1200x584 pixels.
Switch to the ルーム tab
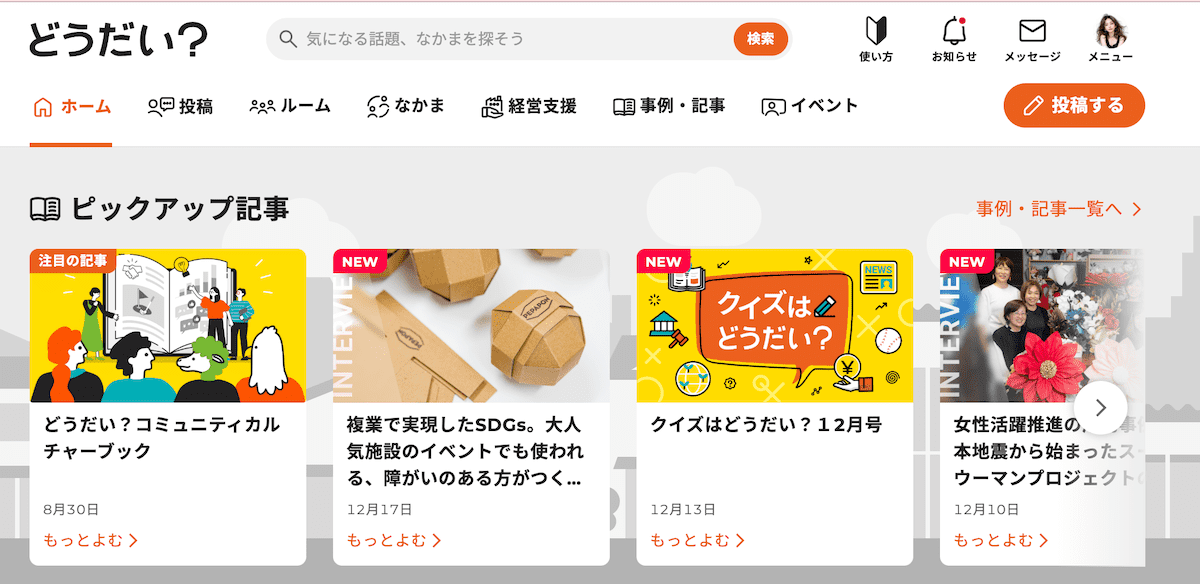click(290, 106)
